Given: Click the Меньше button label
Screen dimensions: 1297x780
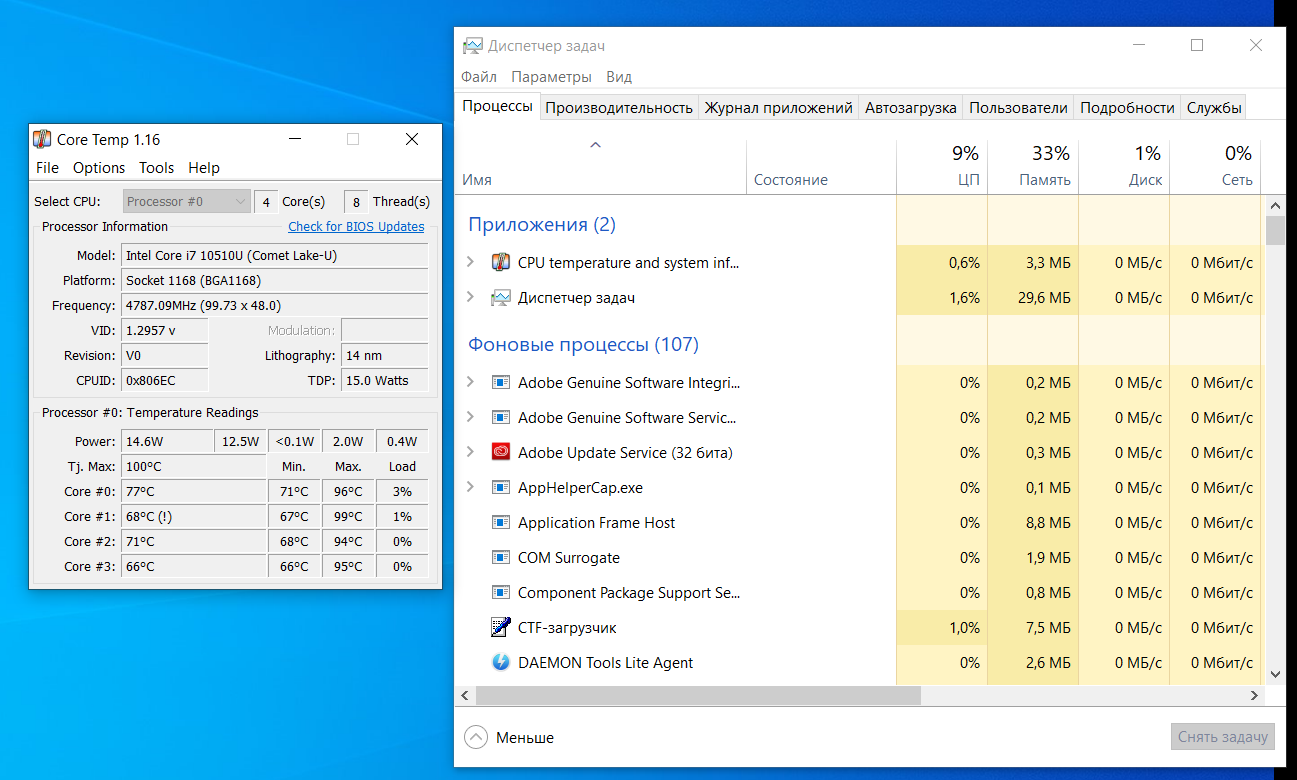Looking at the screenshot, I should pos(525,738).
